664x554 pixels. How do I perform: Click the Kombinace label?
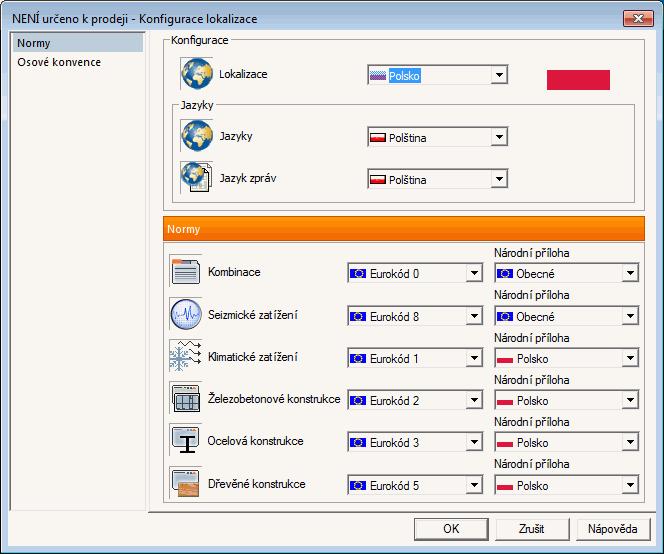(x=234, y=272)
